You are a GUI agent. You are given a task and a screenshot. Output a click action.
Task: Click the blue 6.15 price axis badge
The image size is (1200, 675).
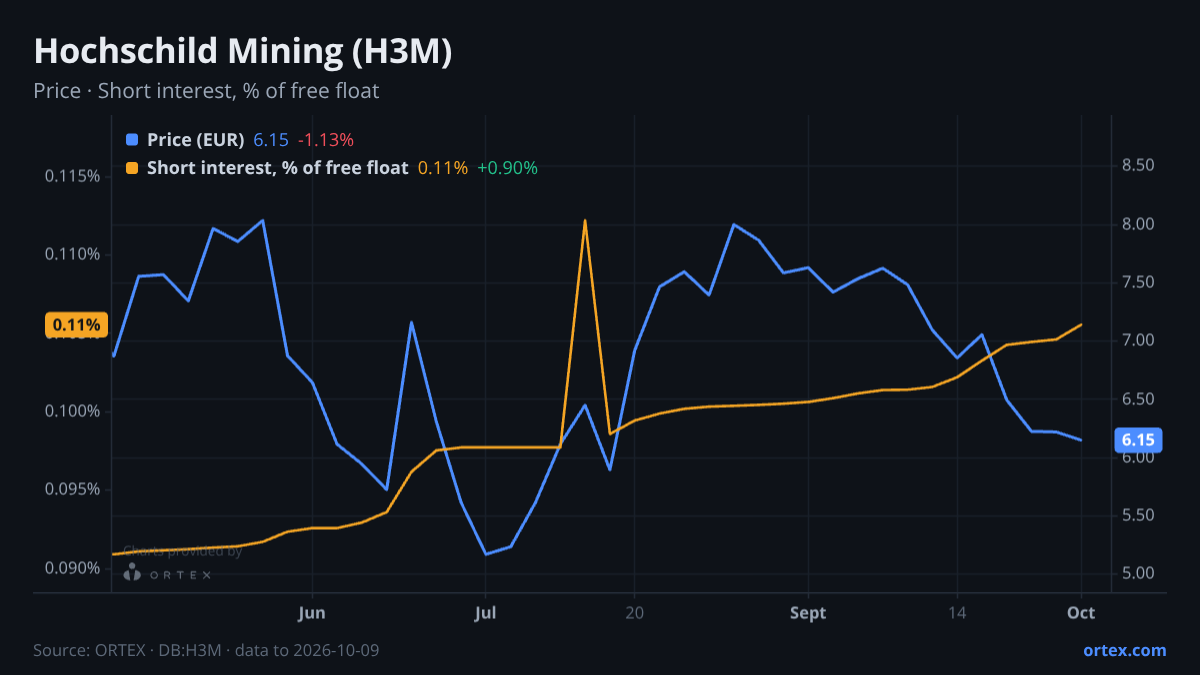(x=1138, y=440)
